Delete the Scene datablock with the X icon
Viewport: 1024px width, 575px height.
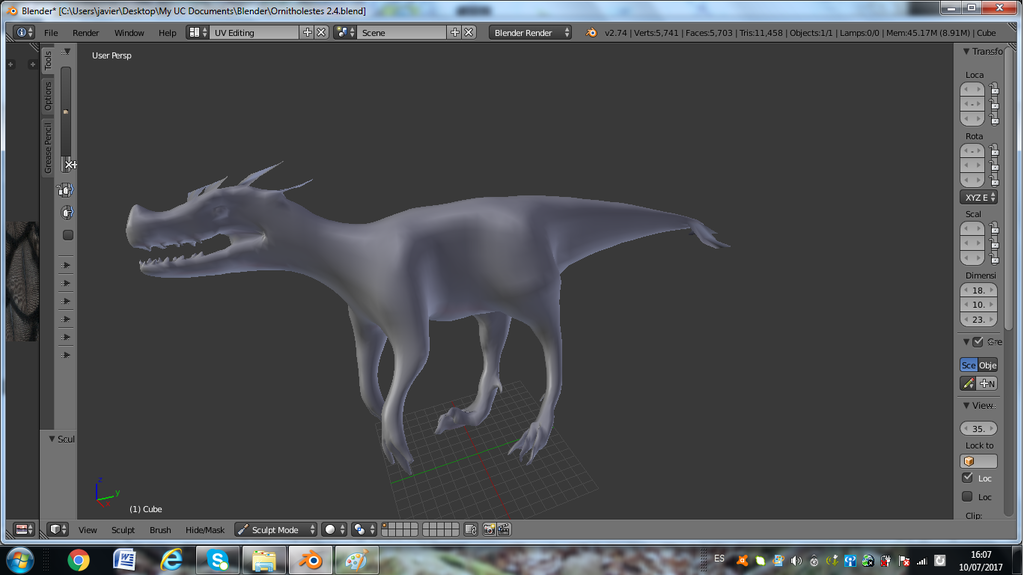[469, 32]
